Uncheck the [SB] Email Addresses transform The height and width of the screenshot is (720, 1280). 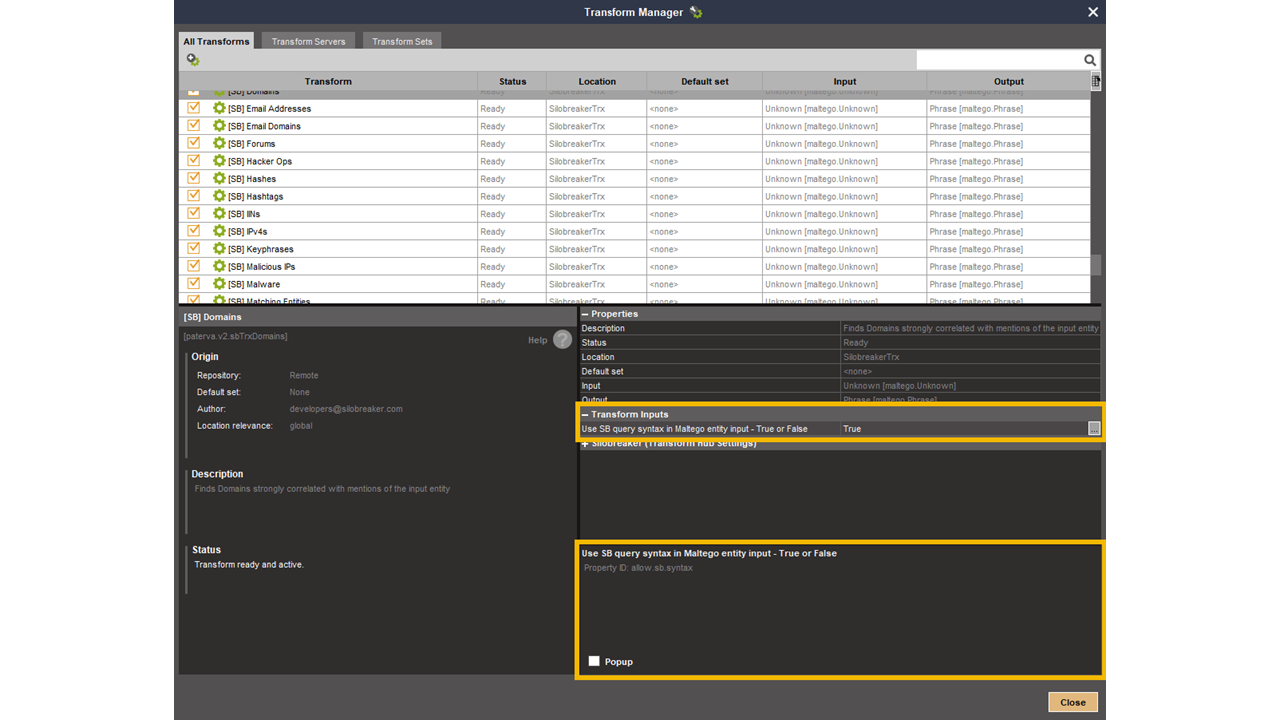coord(194,108)
